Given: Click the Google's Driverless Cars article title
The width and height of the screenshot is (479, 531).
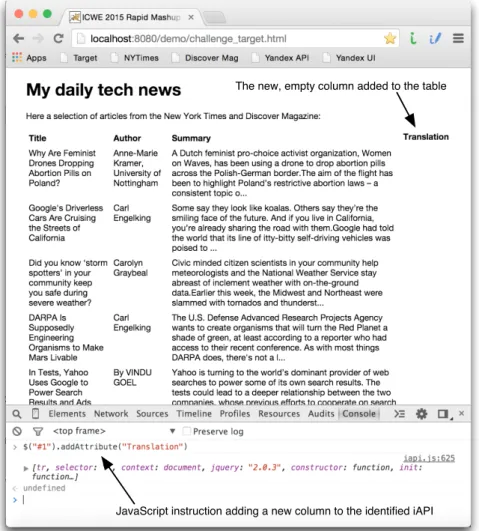Looking at the screenshot, I should (66, 223).
